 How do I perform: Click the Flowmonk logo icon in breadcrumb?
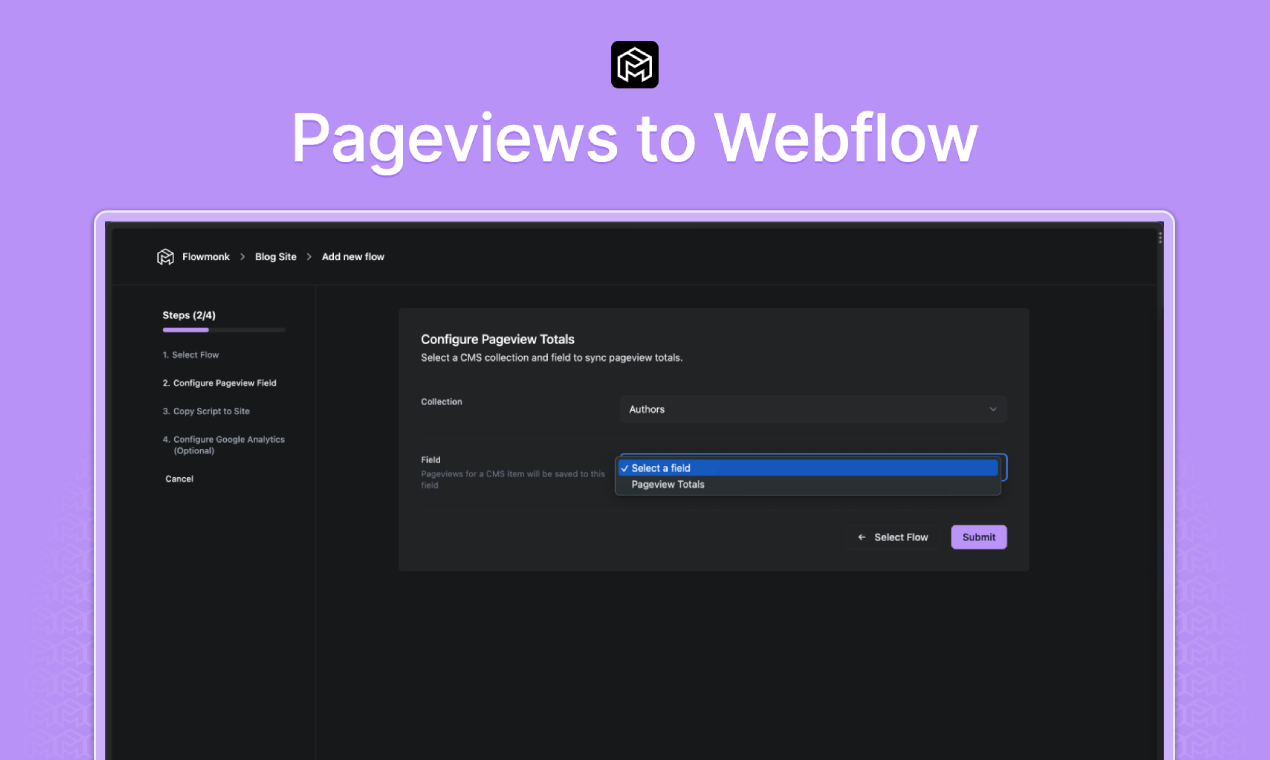click(x=166, y=257)
